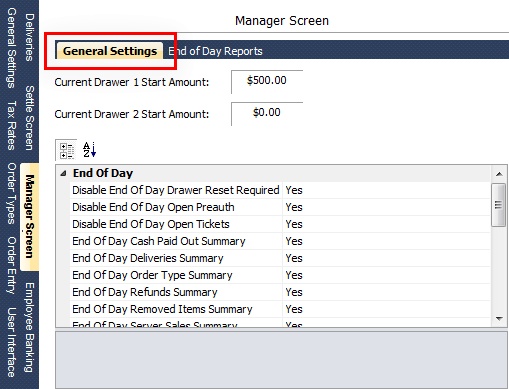
Task: Select End Of Day Removed Items Summary row
Action: [x=176, y=309]
